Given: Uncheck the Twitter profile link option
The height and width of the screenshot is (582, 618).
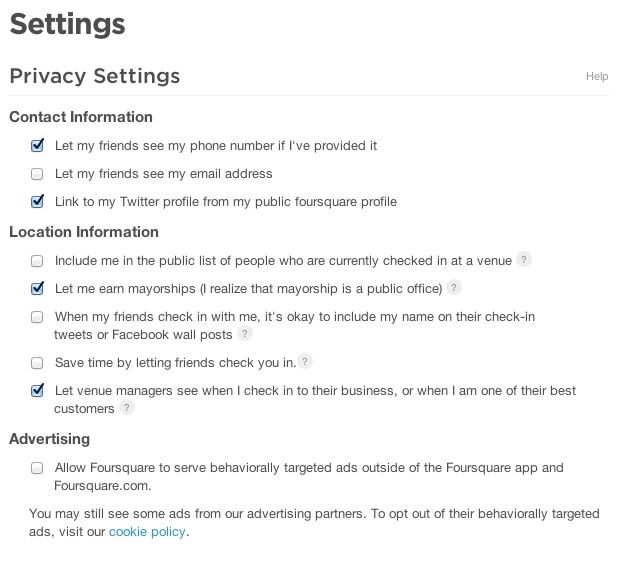Looking at the screenshot, I should (37, 202).
